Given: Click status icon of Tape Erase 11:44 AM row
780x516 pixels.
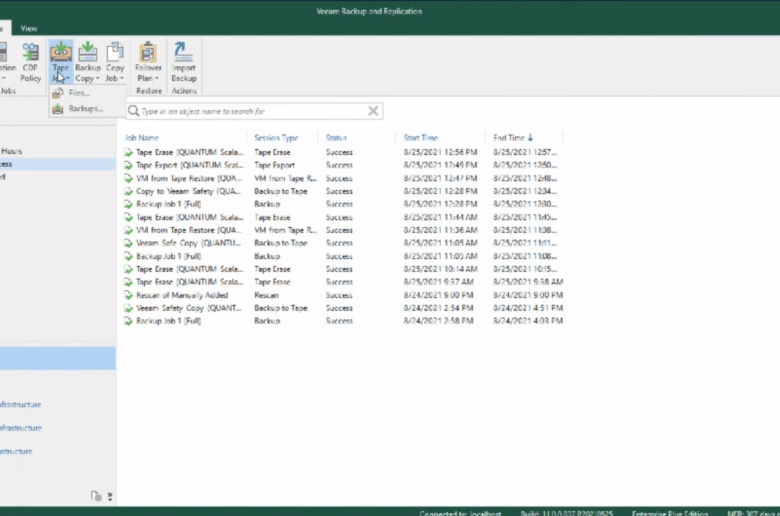Looking at the screenshot, I should point(129,217).
